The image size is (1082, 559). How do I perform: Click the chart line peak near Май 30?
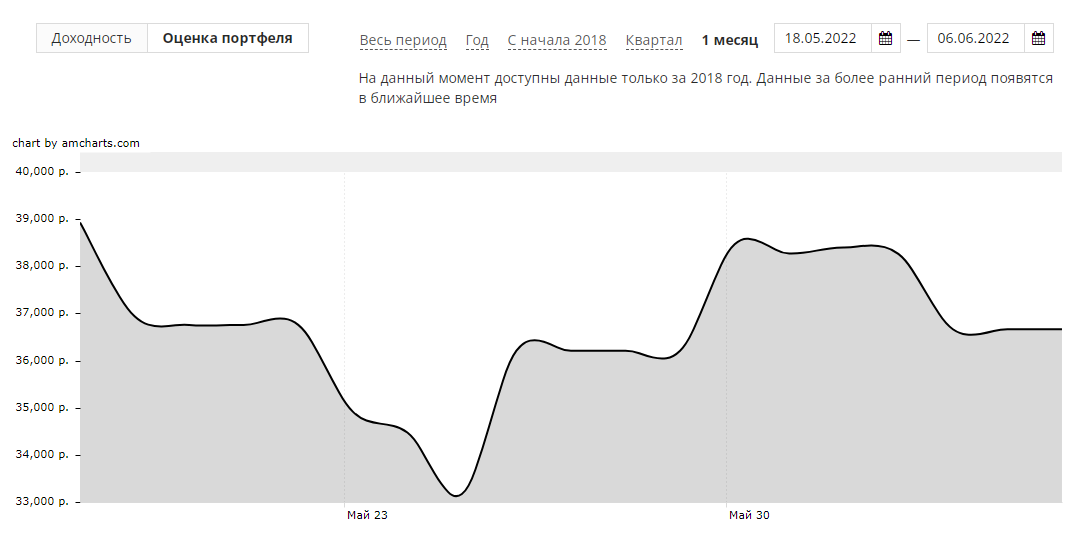coord(747,239)
